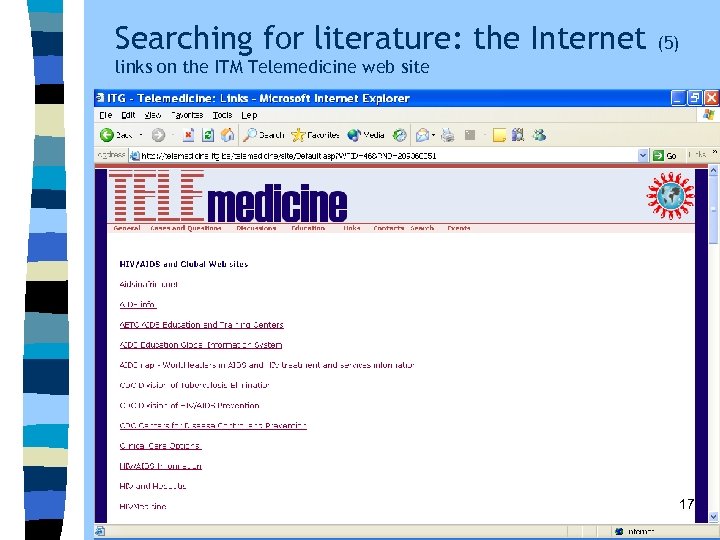Open the Links navigation tab
This screenshot has height=540, width=720.
(x=352, y=228)
